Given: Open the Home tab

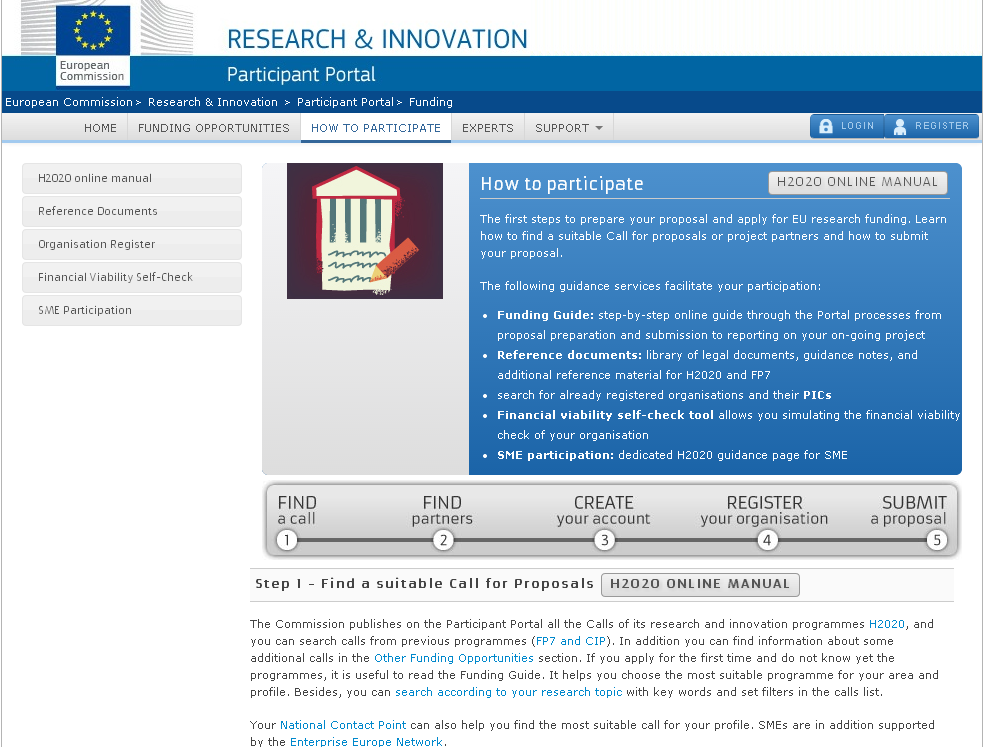Looking at the screenshot, I should click(100, 128).
